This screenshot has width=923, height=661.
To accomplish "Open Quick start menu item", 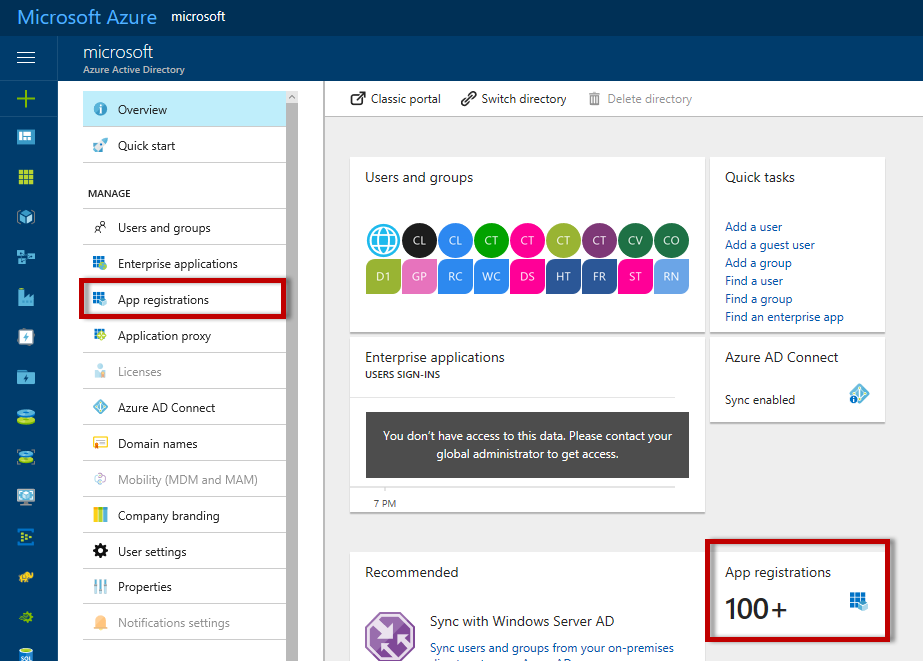I will coord(184,145).
